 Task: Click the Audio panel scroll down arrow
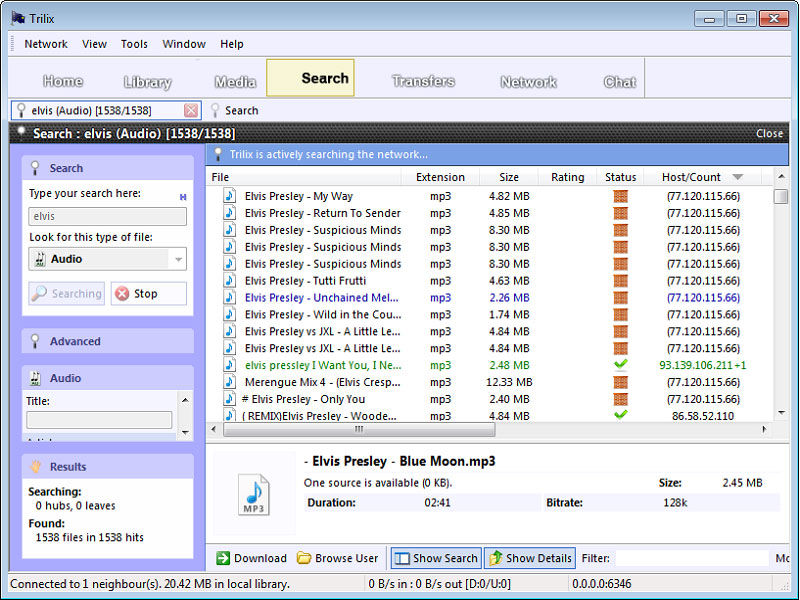(x=185, y=433)
